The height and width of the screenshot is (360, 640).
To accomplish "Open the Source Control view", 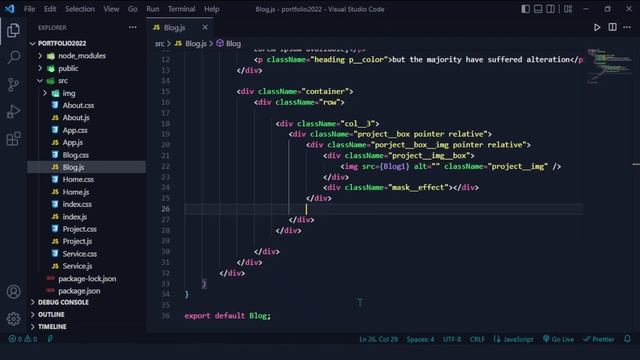I will click(13, 84).
